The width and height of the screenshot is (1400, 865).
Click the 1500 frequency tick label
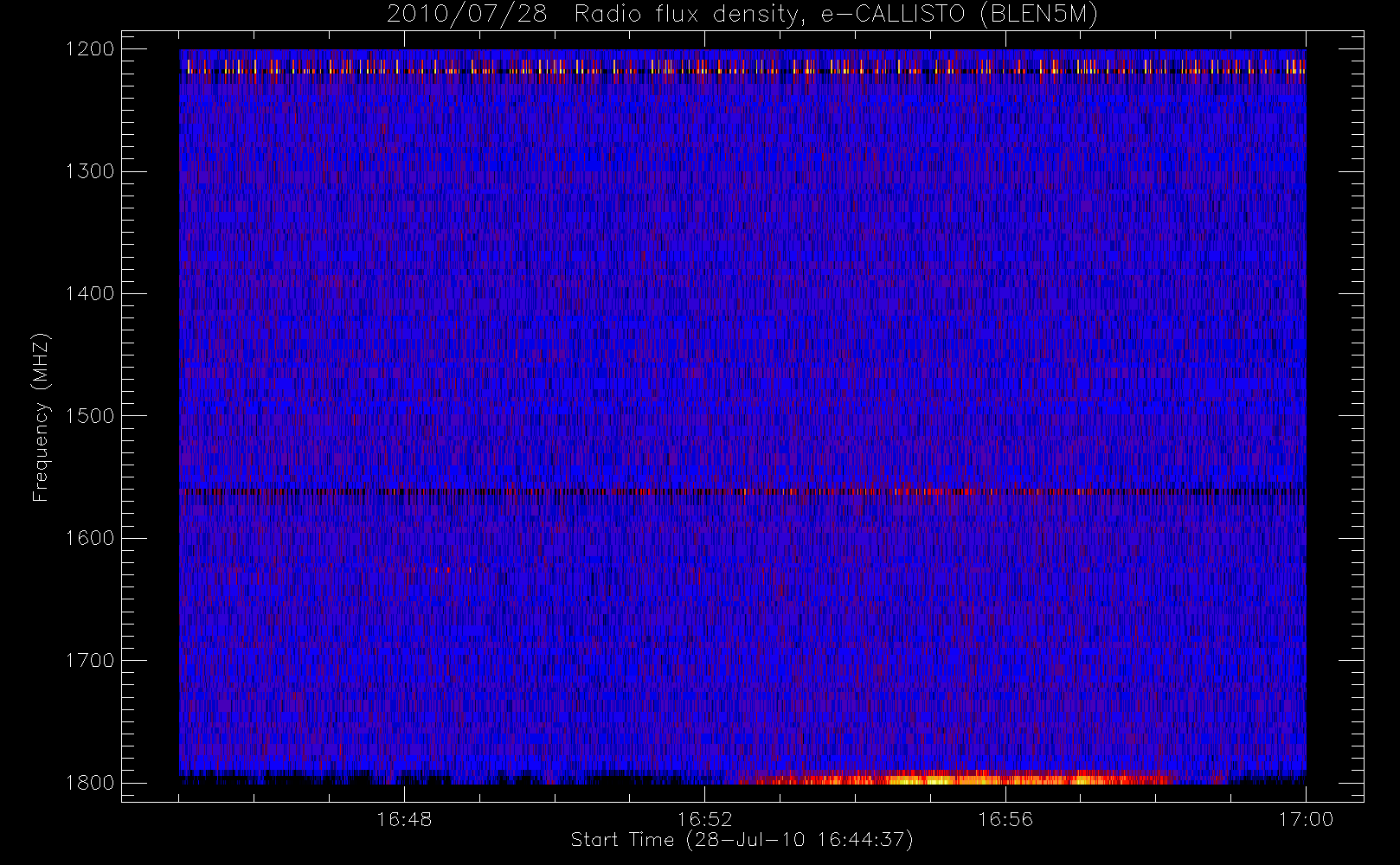point(90,416)
